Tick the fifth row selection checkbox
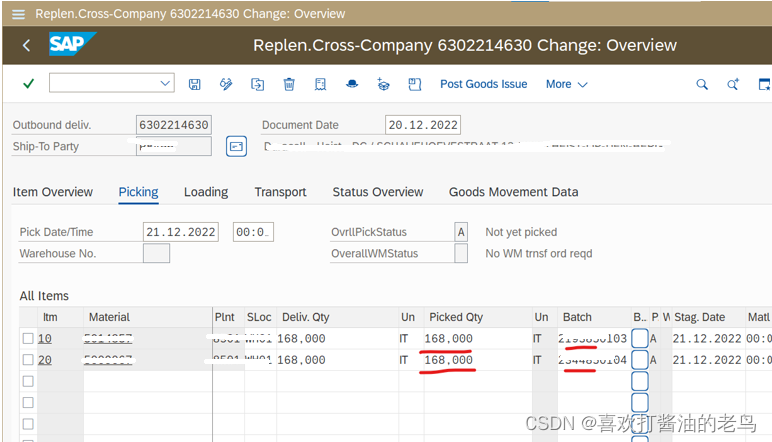Image resolution: width=772 pixels, height=442 pixels. coord(28,424)
